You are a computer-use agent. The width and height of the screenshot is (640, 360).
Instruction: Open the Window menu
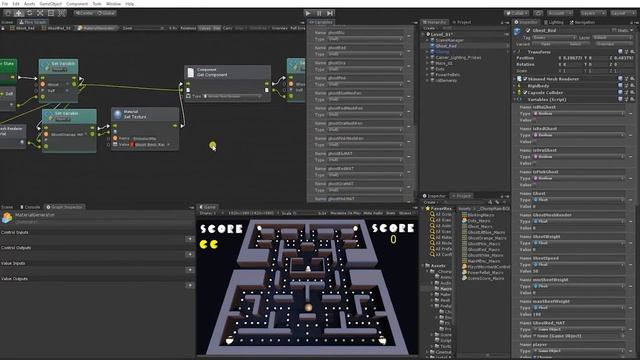click(113, 4)
